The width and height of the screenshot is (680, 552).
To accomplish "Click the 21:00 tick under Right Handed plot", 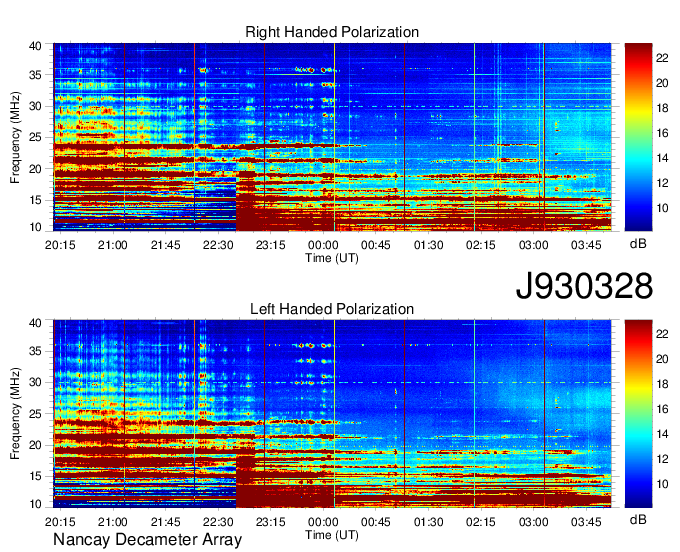I will tap(113, 245).
